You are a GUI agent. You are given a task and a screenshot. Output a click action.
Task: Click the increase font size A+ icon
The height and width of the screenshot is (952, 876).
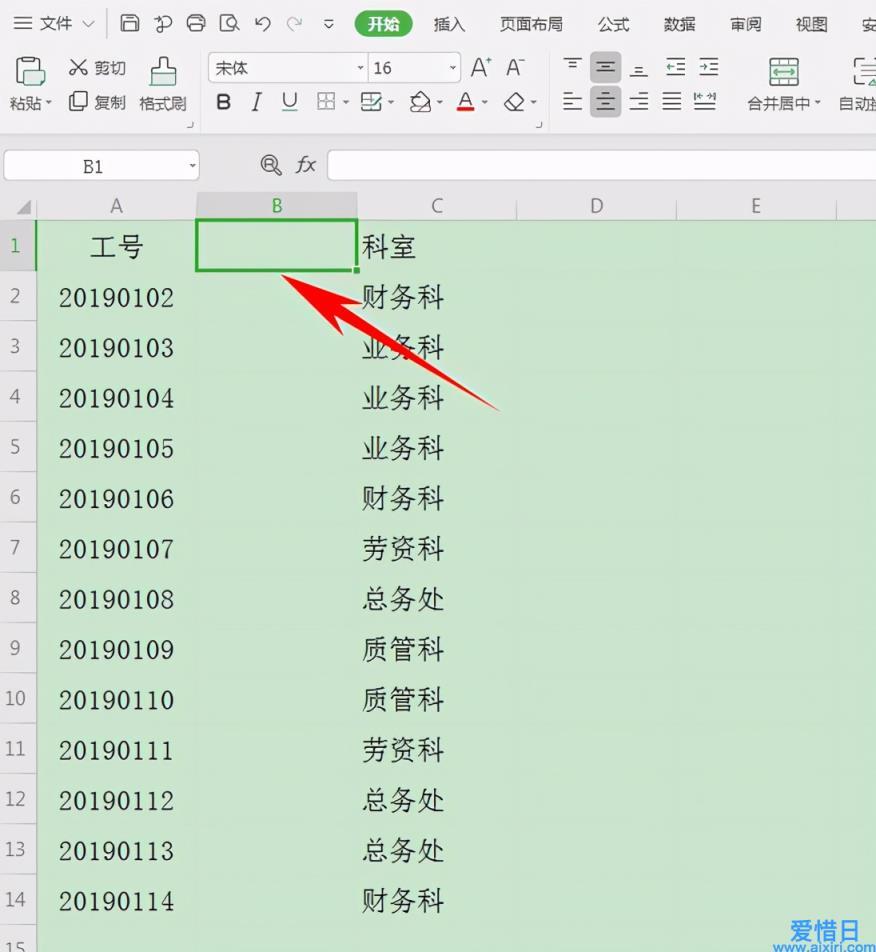click(x=481, y=67)
